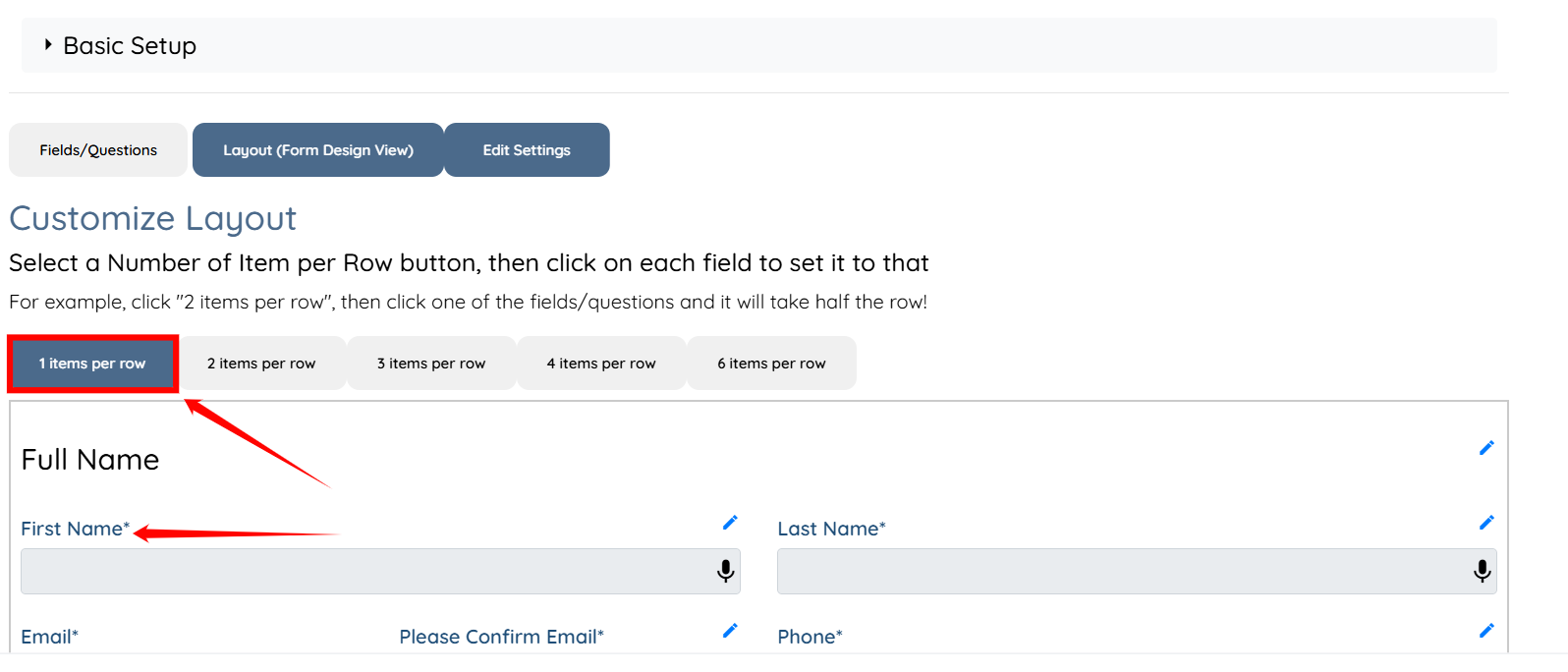Click the Last Name edit pencil icon
The height and width of the screenshot is (672, 1568).
coord(1486,523)
